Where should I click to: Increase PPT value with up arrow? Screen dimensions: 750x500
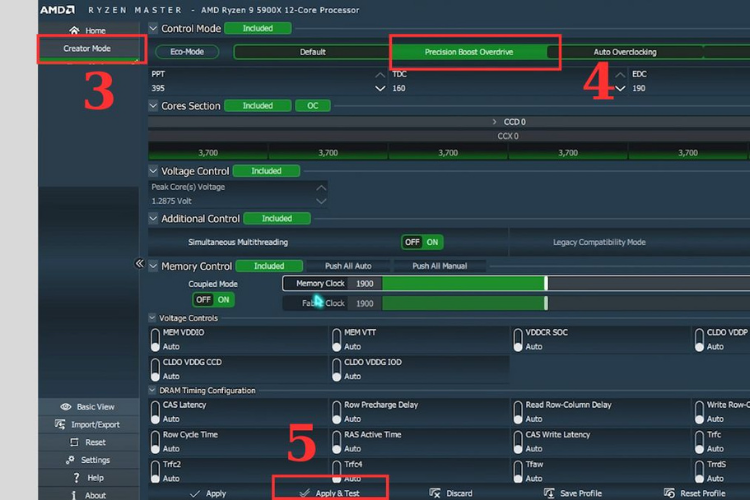380,75
